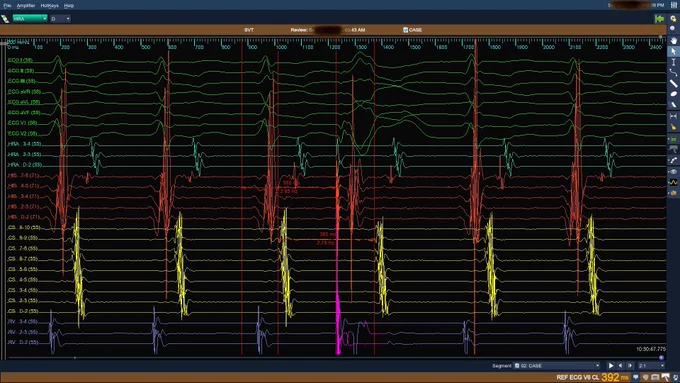Select the curved line drawing tool
Viewport: 680px width, 383px height.
[x=673, y=72]
